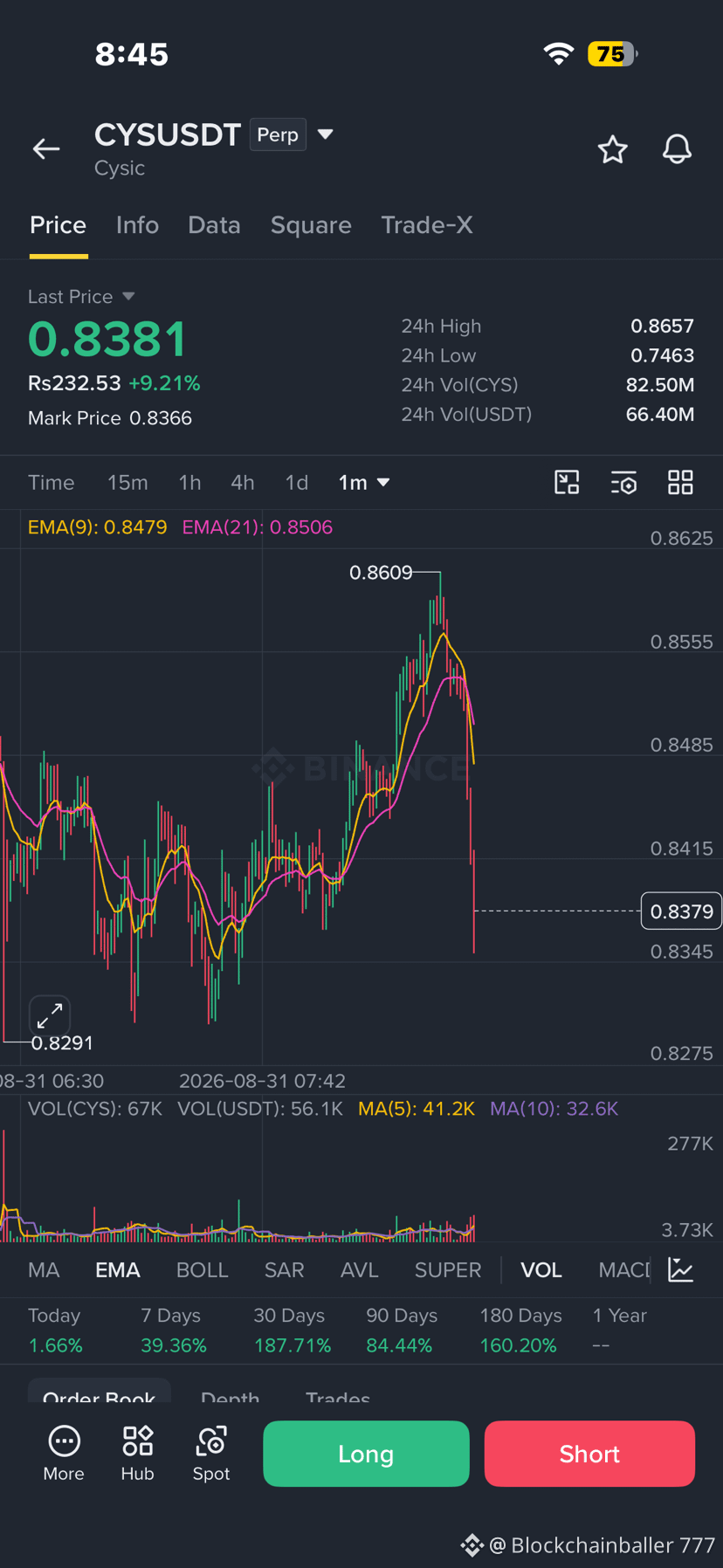Go back using the left arrow
Screen dimensions: 723x1568
tap(46, 149)
